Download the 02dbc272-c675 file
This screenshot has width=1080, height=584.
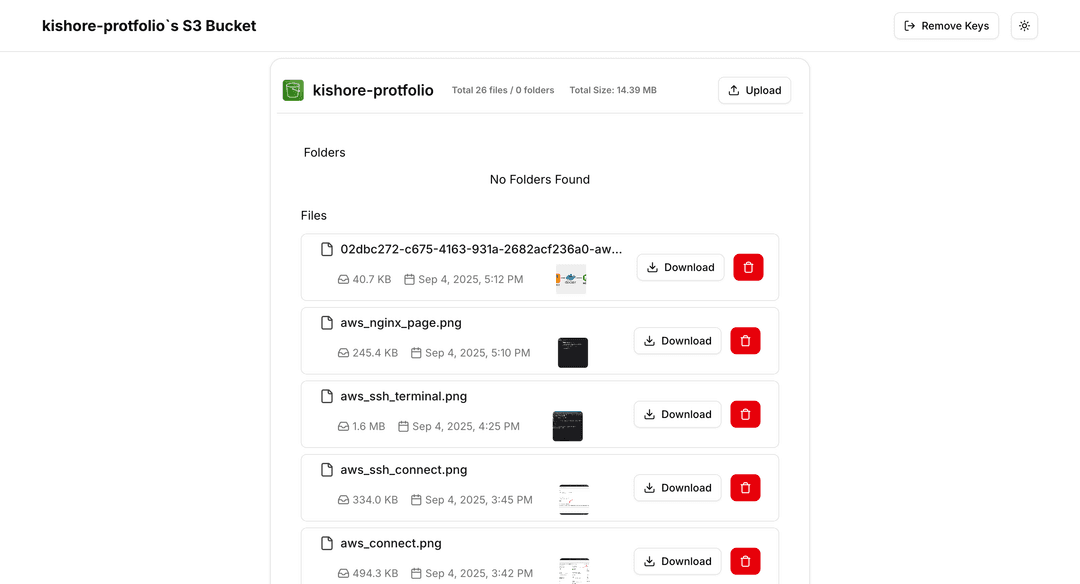click(x=680, y=267)
